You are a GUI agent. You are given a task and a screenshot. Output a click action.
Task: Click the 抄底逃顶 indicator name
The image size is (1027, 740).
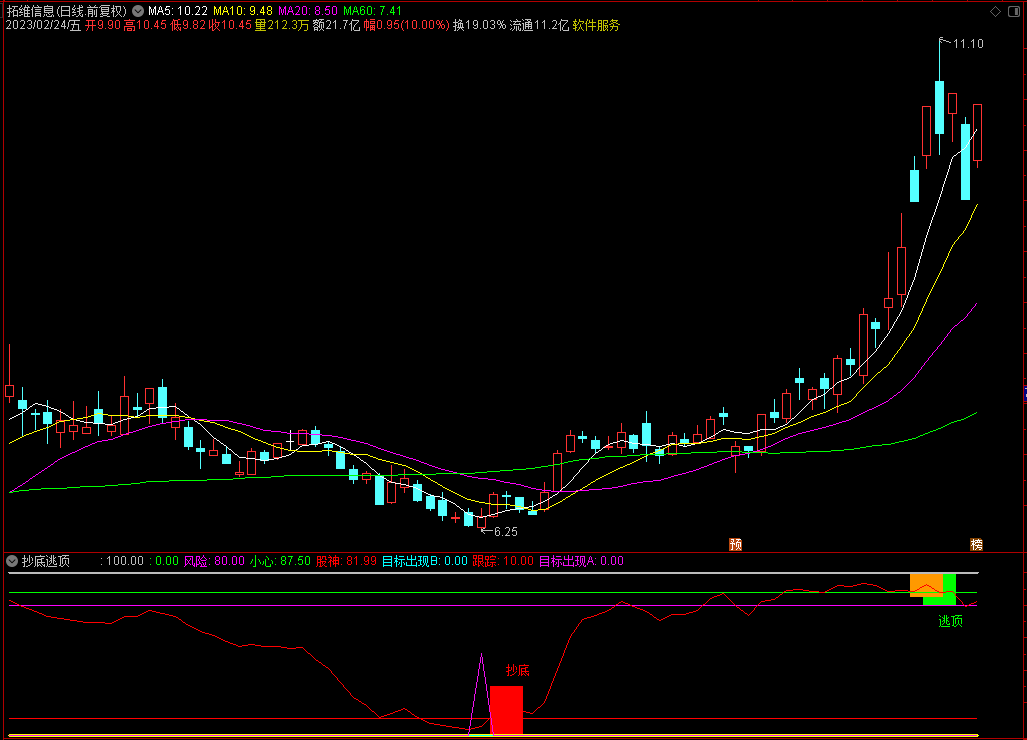click(46, 561)
